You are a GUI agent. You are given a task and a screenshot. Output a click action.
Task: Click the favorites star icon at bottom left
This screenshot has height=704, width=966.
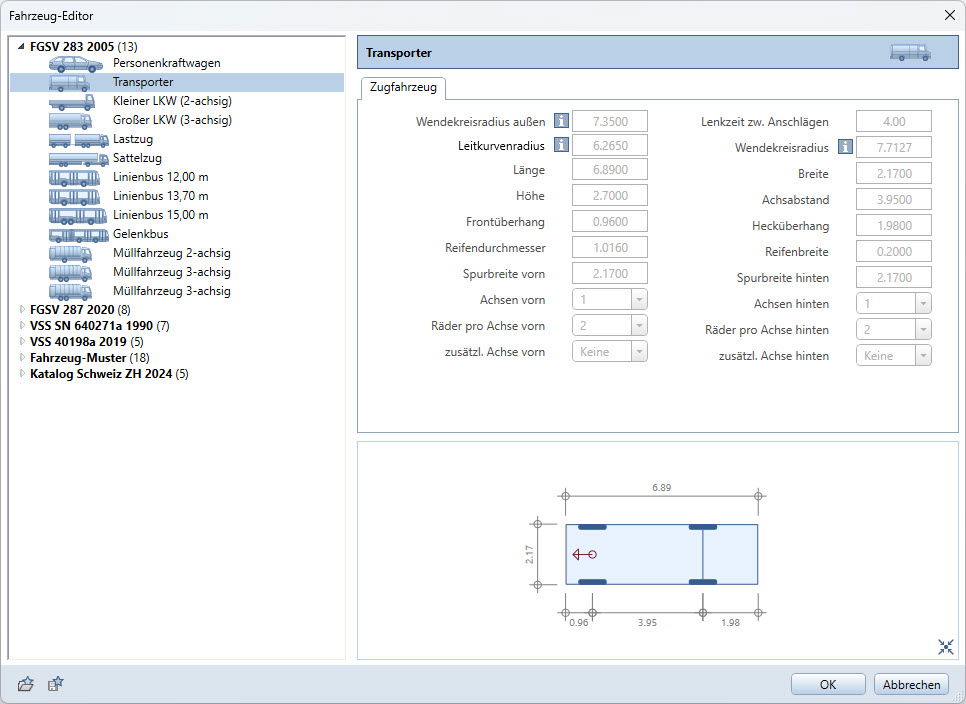tap(55, 684)
